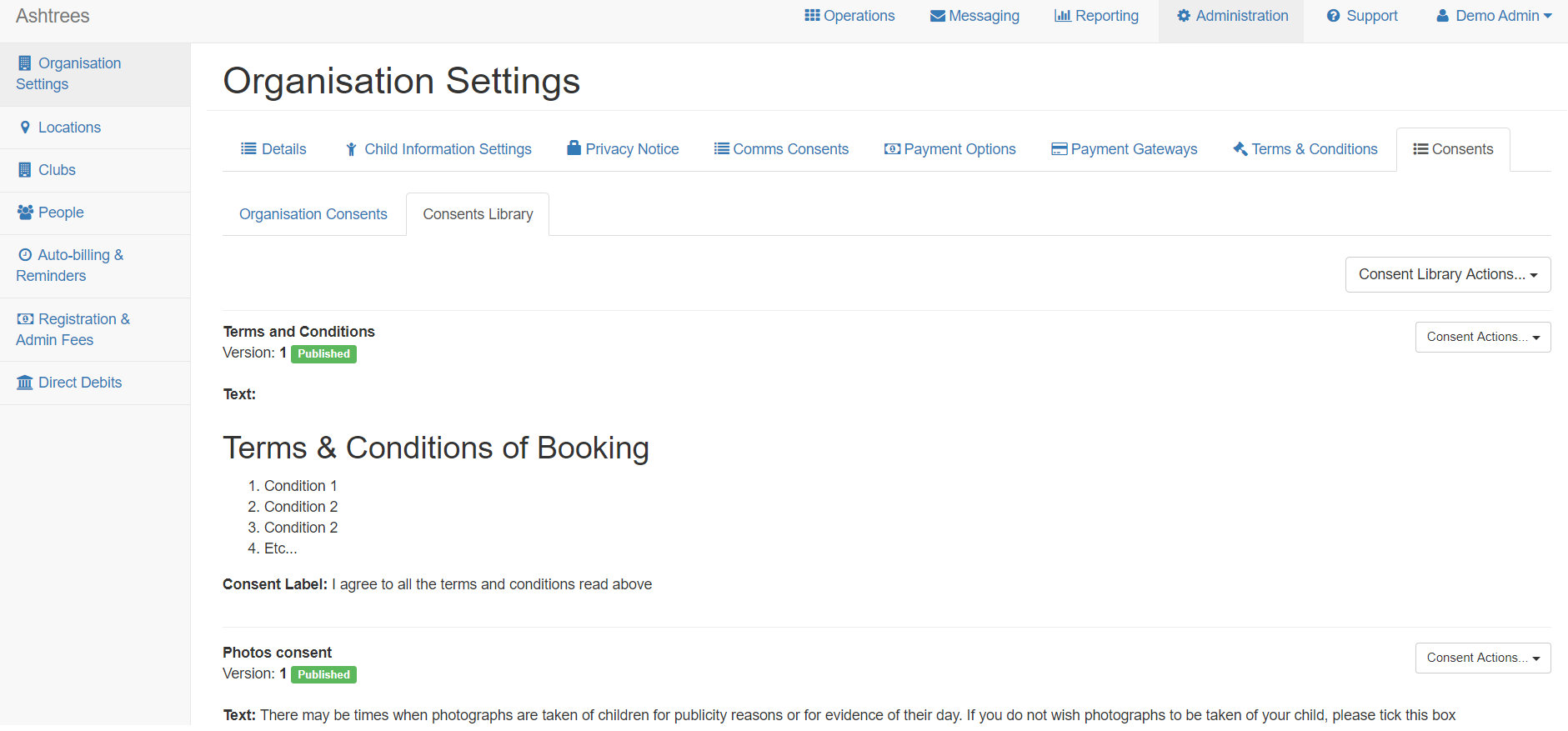Click the Auto-billing clock icon

(x=25, y=255)
